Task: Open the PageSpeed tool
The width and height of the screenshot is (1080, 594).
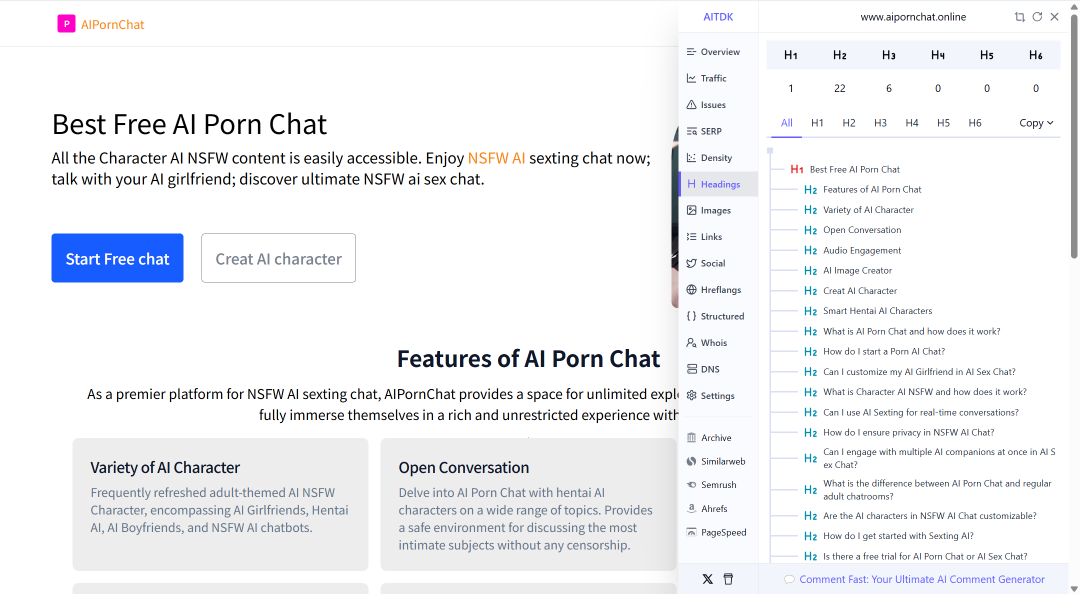Action: pos(718,532)
